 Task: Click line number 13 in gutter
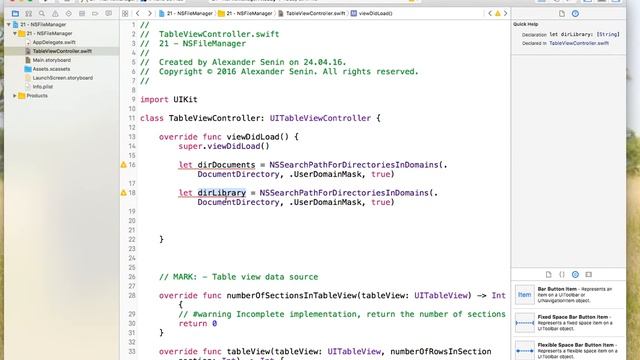coord(132,137)
